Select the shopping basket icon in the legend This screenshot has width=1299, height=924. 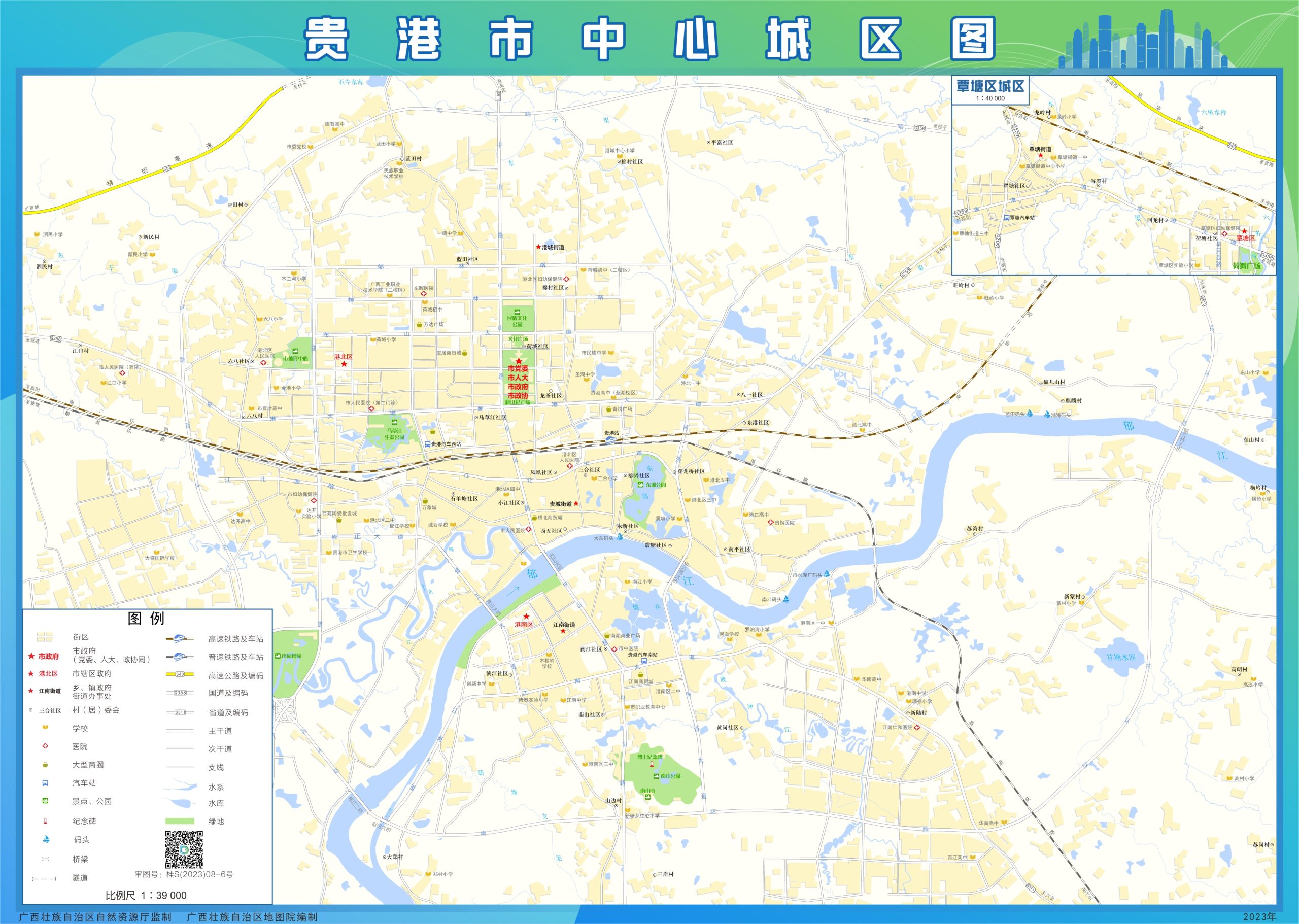(x=45, y=764)
